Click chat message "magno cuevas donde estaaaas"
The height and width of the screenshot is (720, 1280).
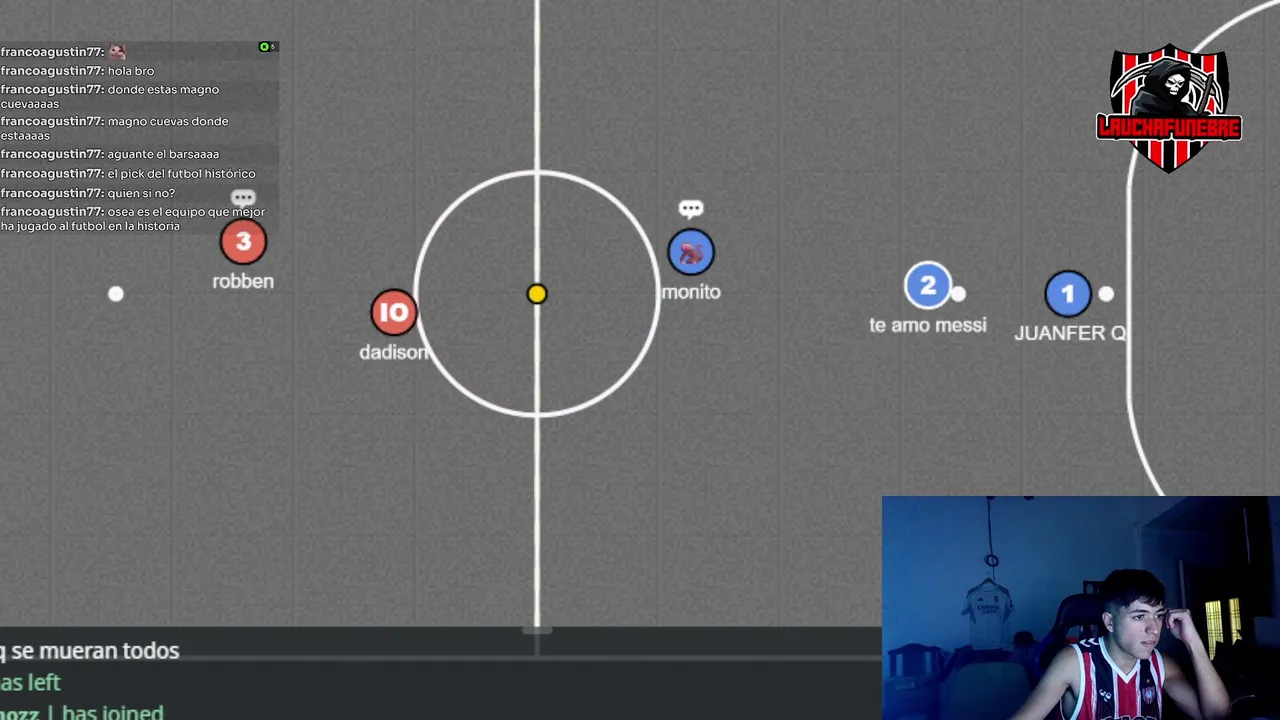(x=115, y=129)
